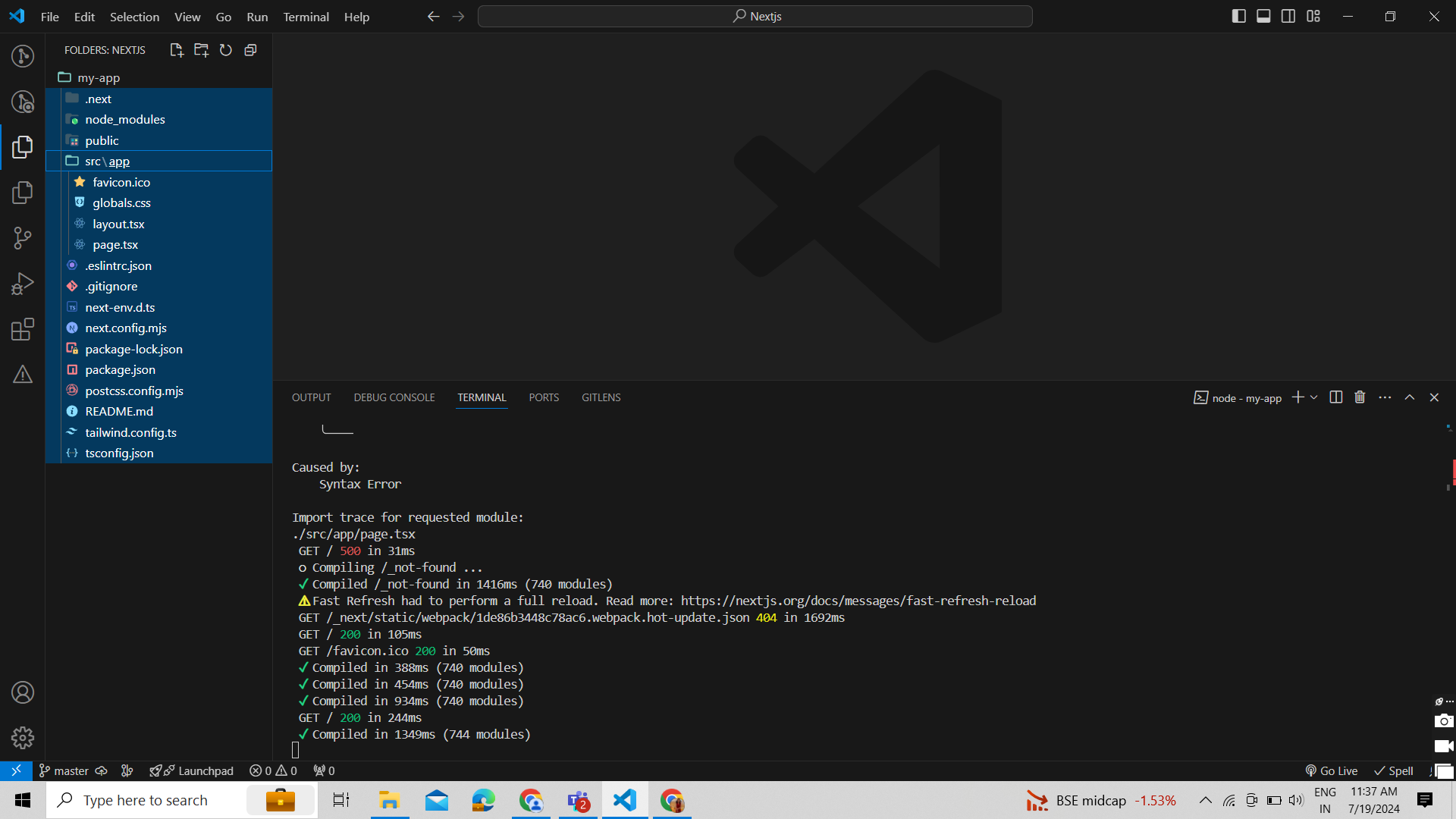Open Selection menu
This screenshot has width=1456, height=819.
click(x=134, y=17)
